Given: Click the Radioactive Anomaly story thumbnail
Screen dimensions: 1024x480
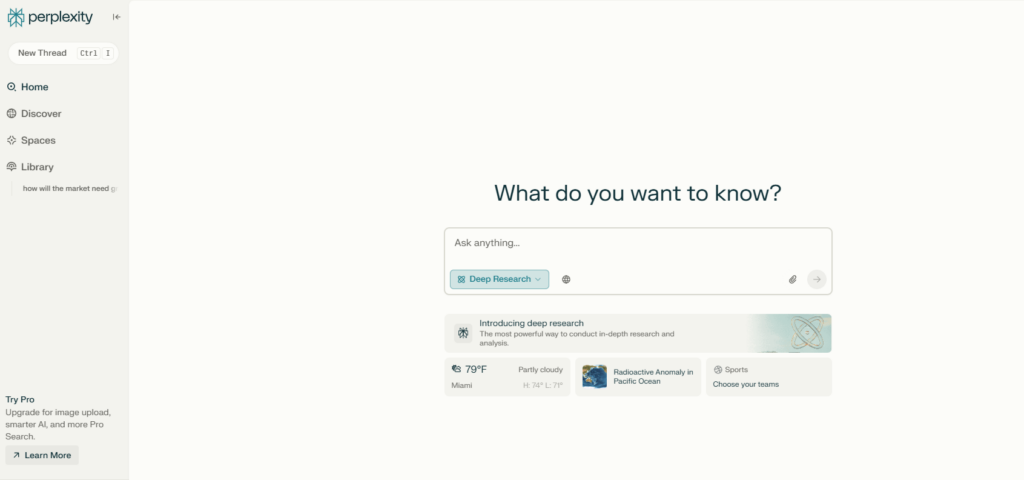Looking at the screenshot, I should 594,377.
